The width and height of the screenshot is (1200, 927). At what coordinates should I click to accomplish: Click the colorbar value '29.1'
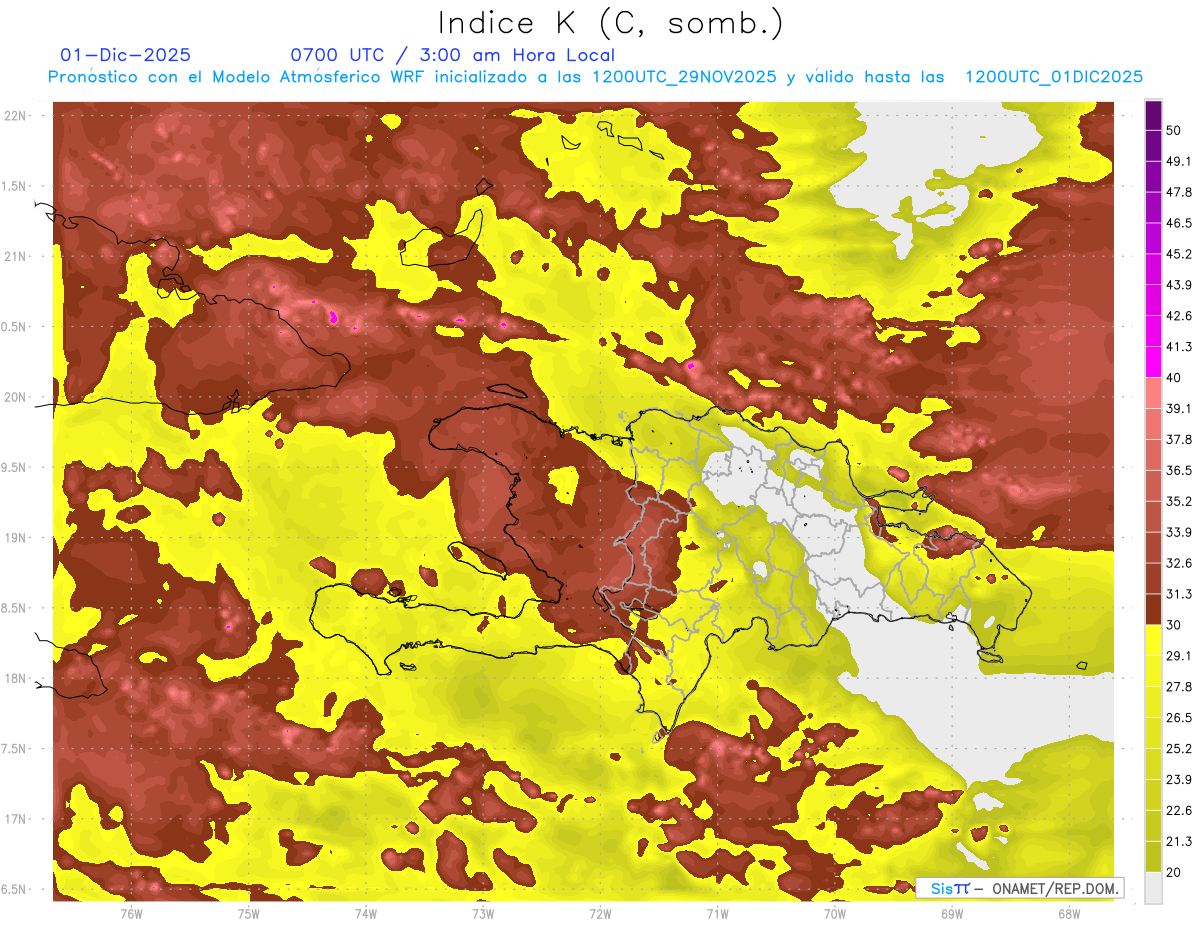(1179, 655)
